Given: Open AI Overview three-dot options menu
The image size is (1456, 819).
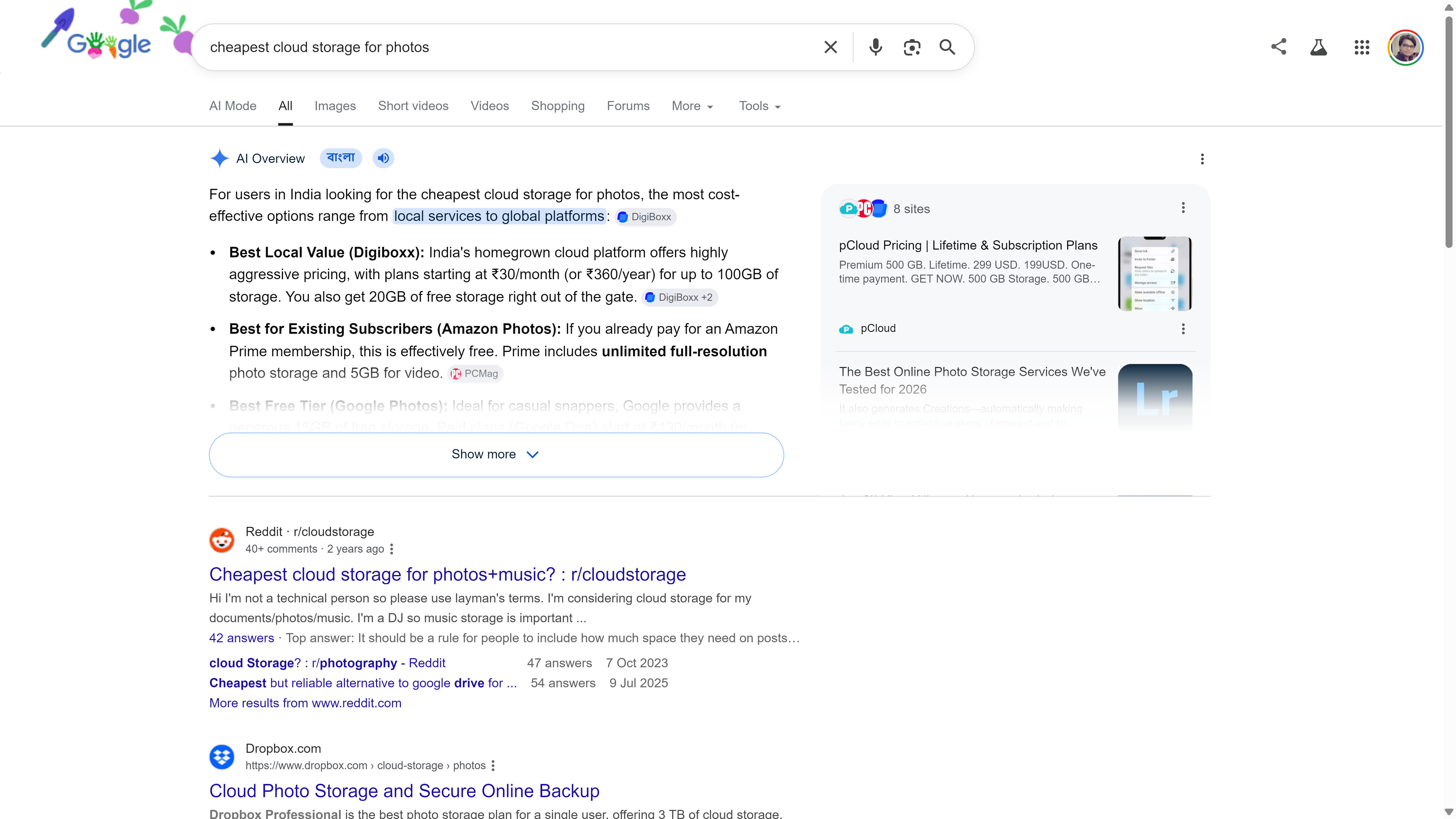Looking at the screenshot, I should [1202, 159].
